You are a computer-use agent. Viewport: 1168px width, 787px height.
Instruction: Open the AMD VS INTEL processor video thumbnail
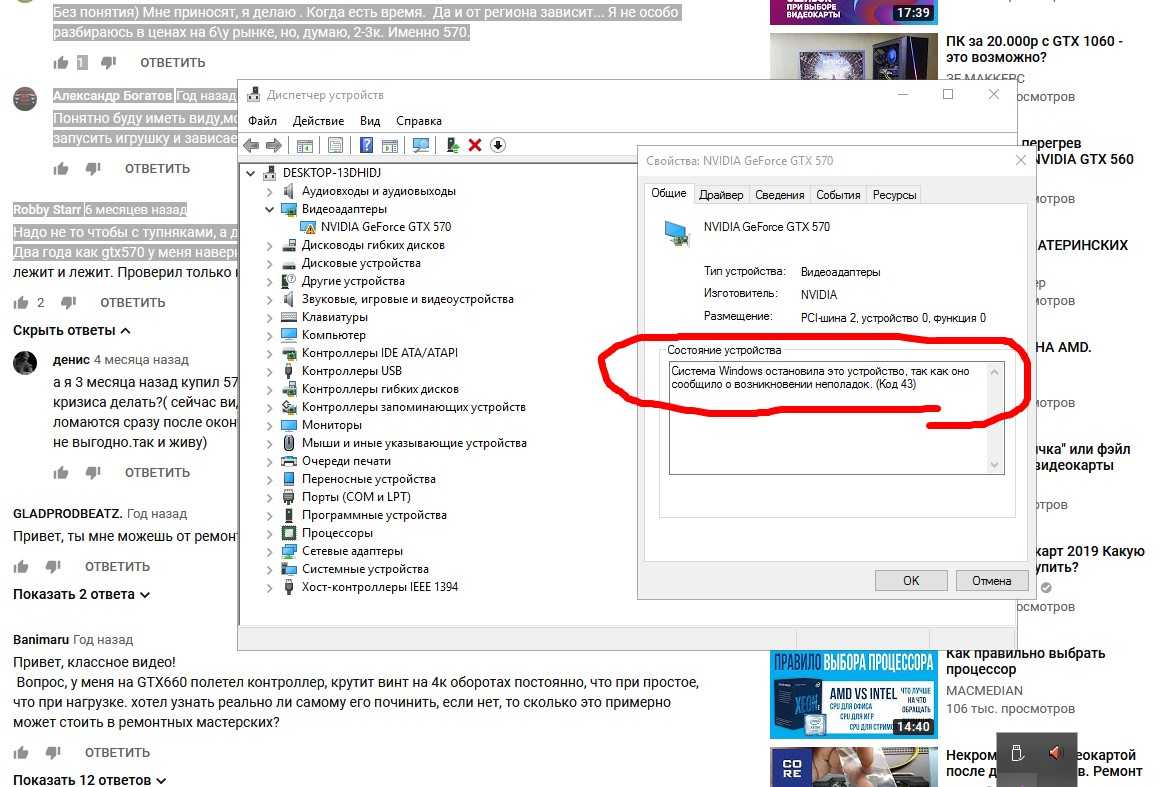(853, 694)
